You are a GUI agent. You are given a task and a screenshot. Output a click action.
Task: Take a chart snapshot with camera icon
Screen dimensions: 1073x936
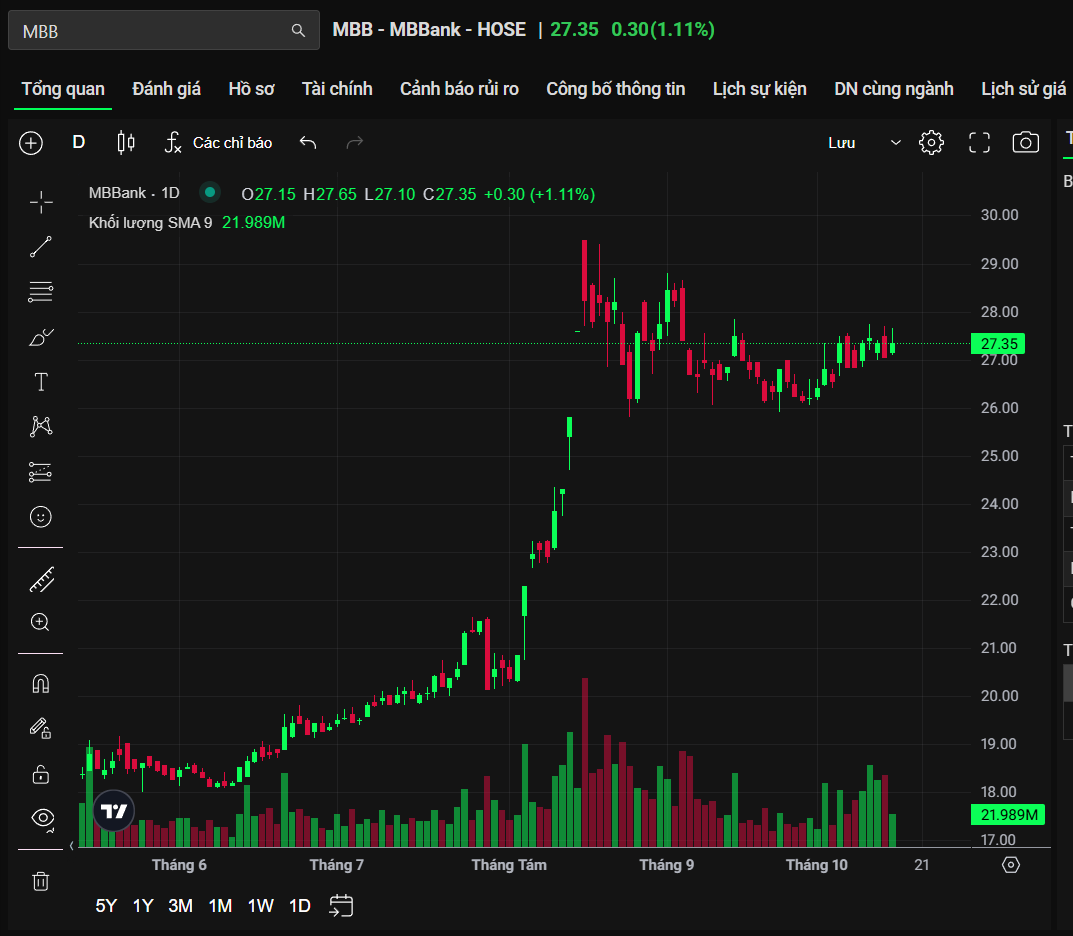click(x=1025, y=143)
